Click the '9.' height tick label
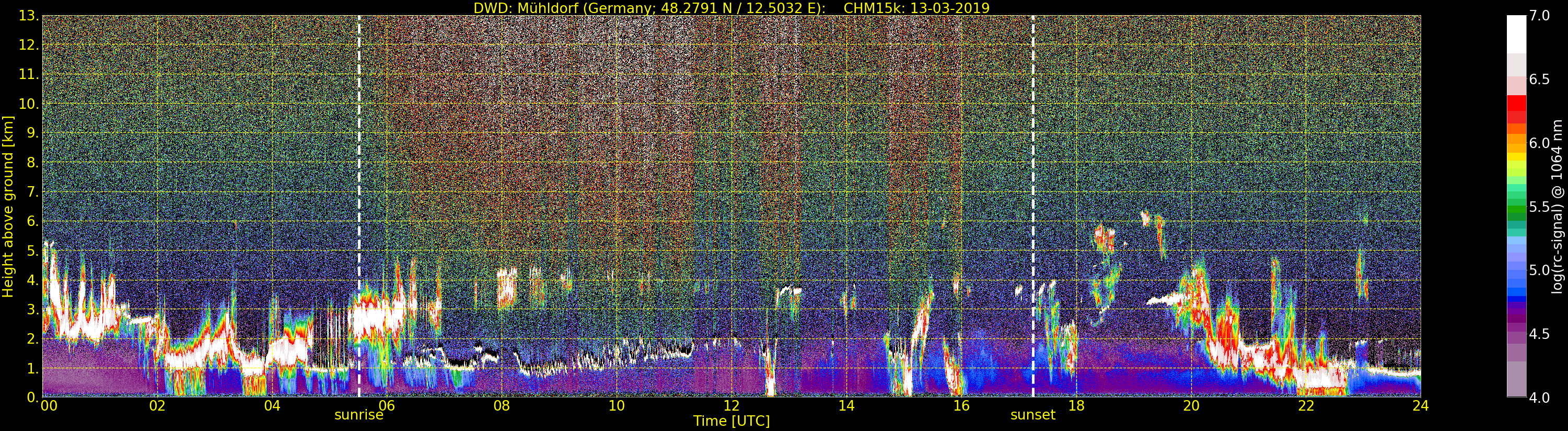 pos(33,133)
